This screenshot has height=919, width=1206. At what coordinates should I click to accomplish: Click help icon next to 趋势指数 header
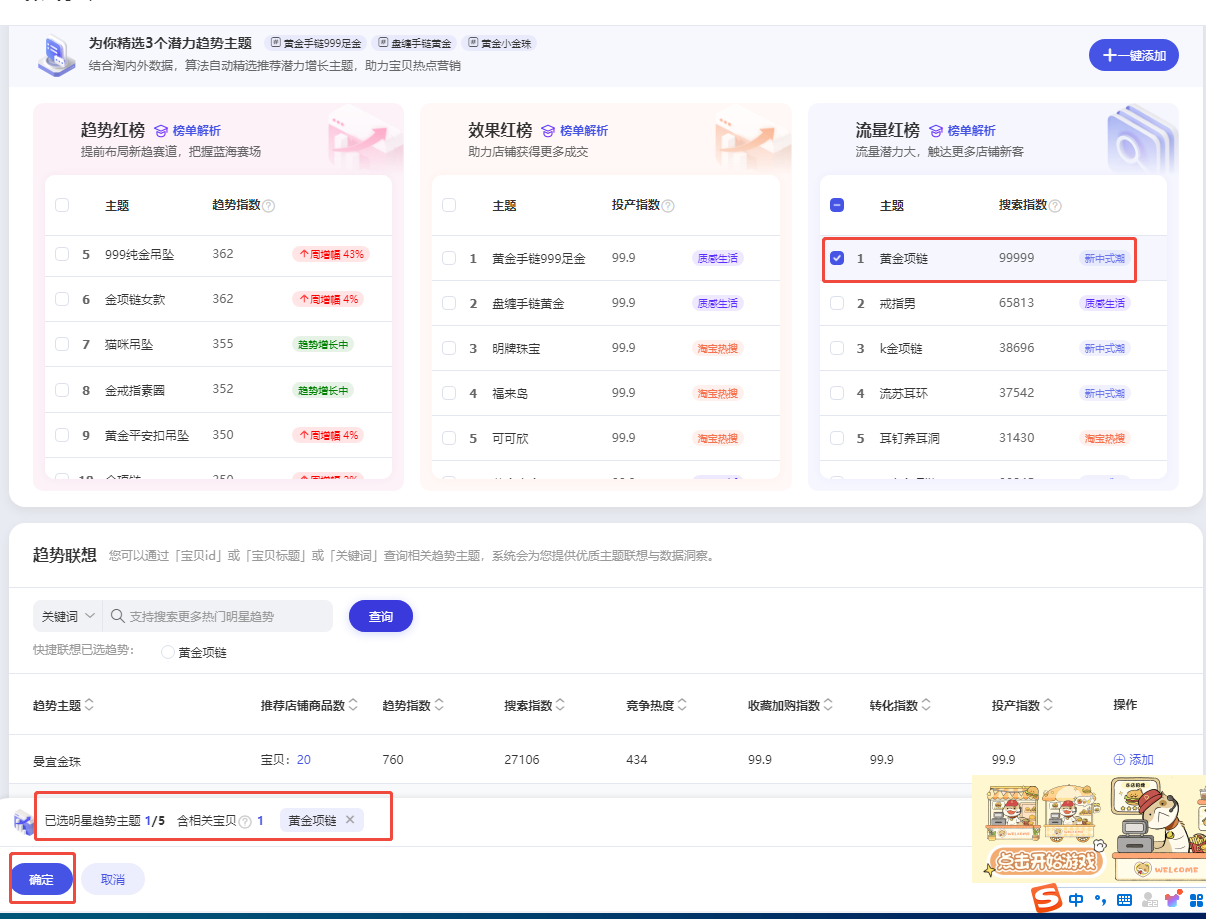[268, 206]
